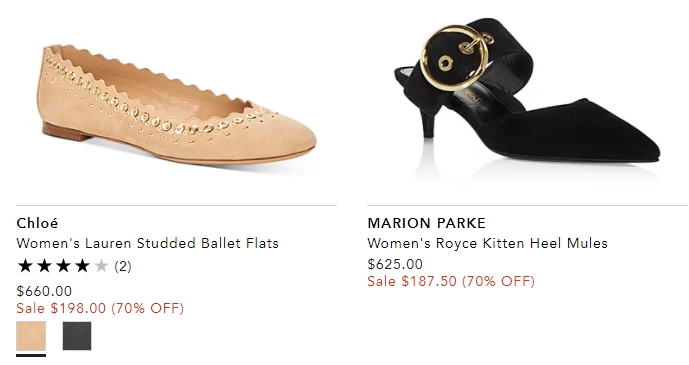689x365 pixels.
Task: Click the first rating star
Action: point(25,266)
